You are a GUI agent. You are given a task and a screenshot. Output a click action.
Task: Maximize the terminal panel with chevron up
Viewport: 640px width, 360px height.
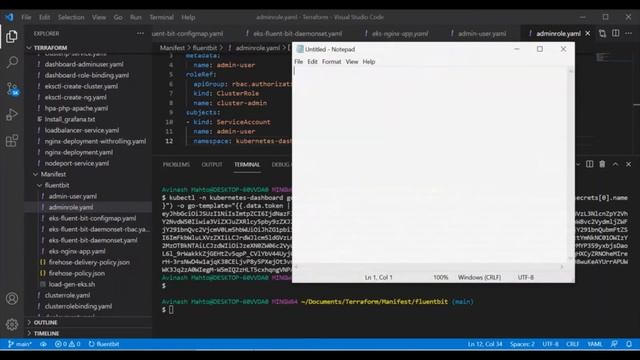[x=616, y=164]
